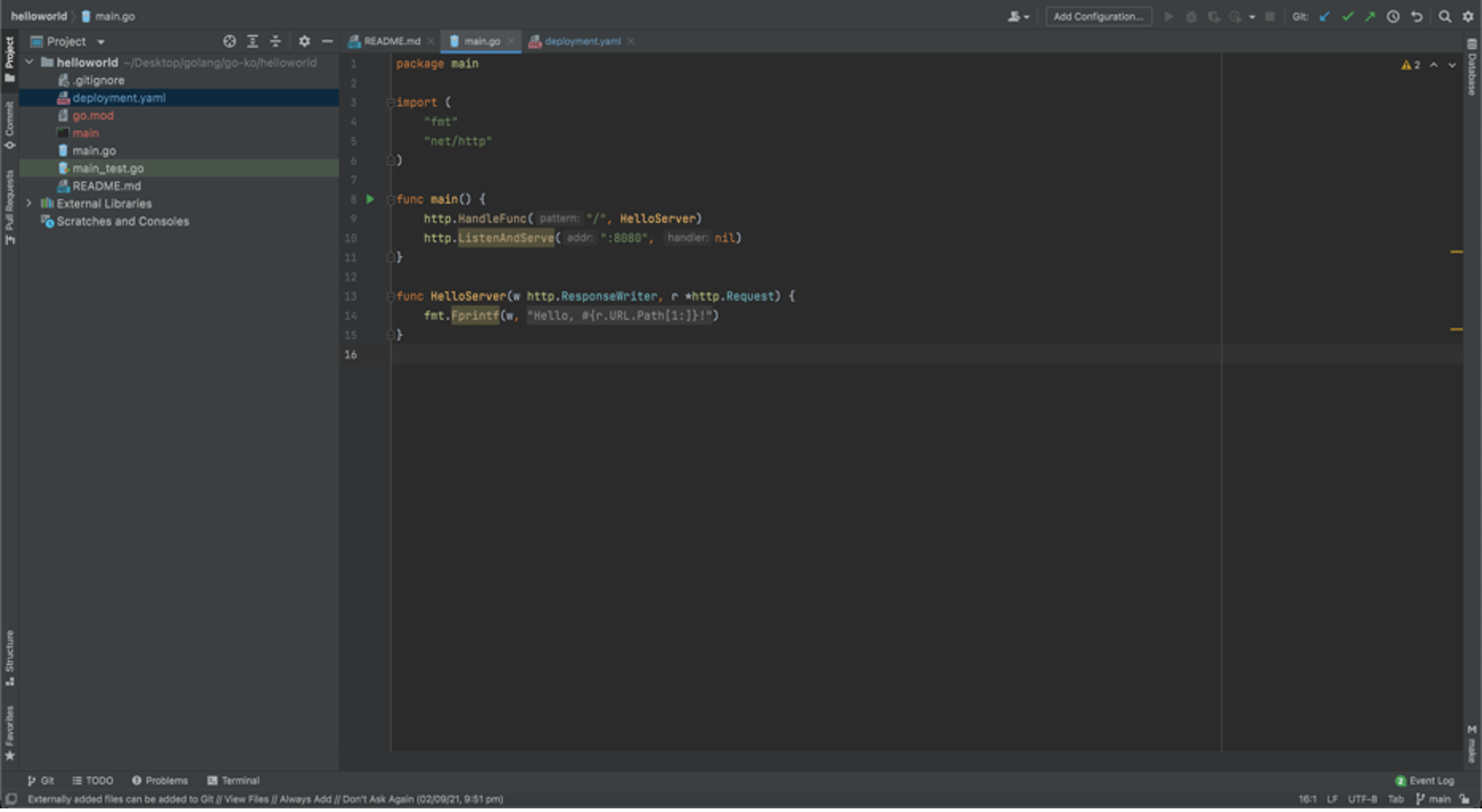Click the Git update project arrow icon
Image resolution: width=1482 pixels, height=812 pixels.
pos(1325,16)
